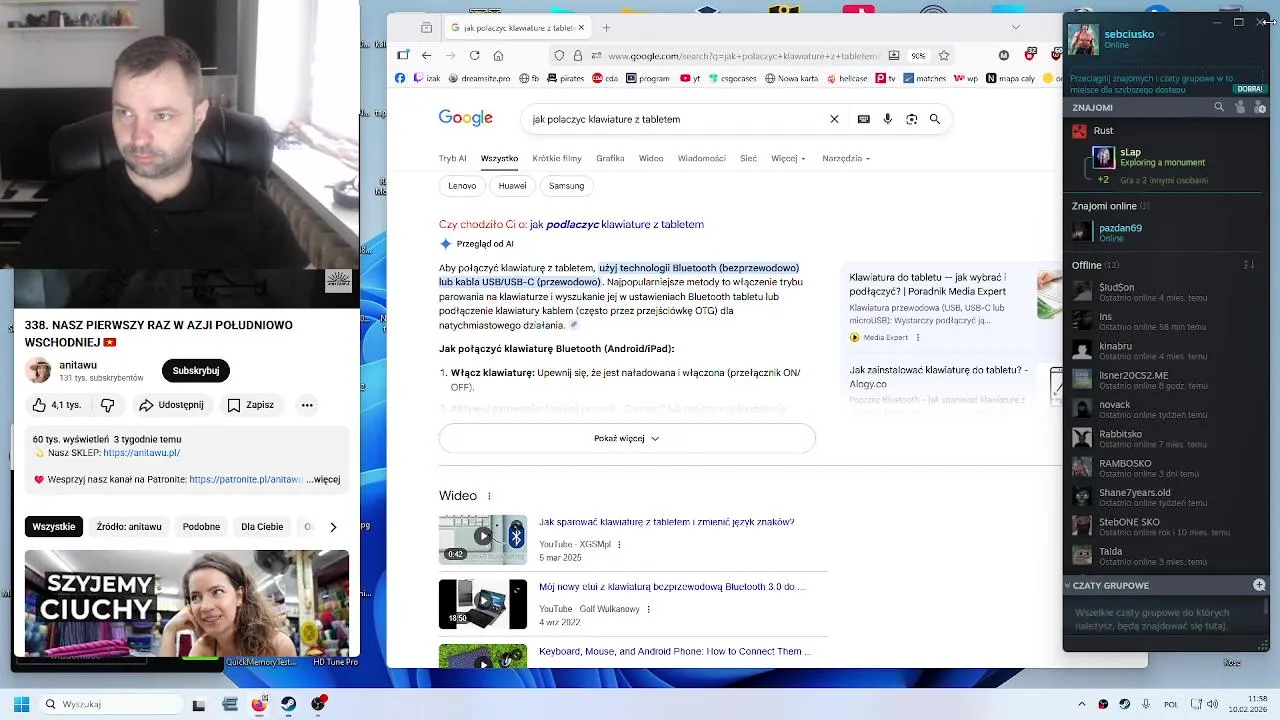Screen dimensions: 1280x720
Task: Click the Firefox address bar URL
Action: pyautogui.click(x=743, y=56)
